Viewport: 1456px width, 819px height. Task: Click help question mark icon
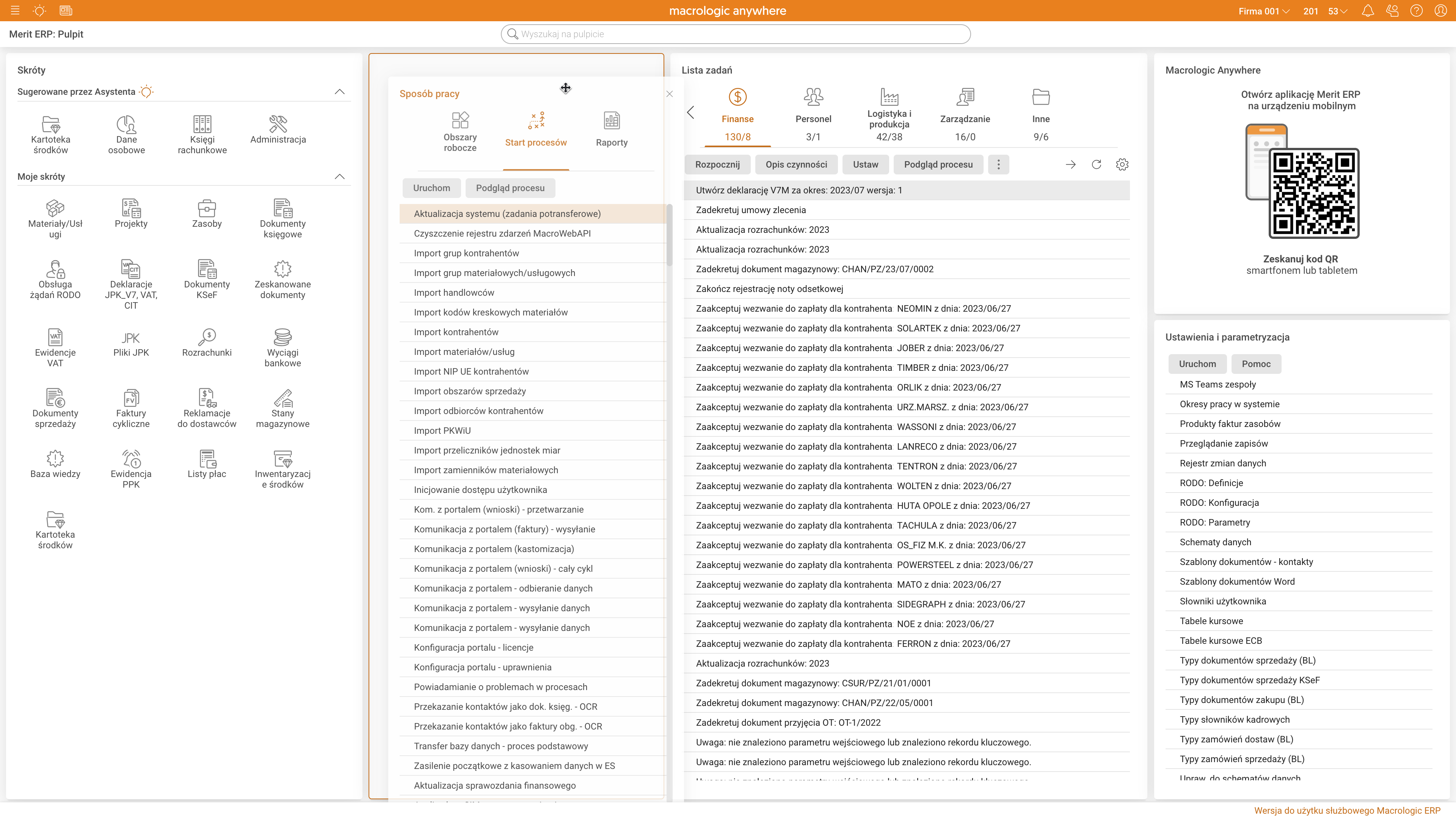point(1416,11)
